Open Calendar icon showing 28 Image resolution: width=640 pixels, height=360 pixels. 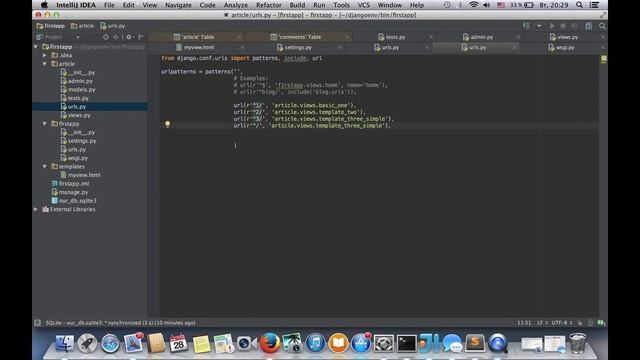pos(178,343)
